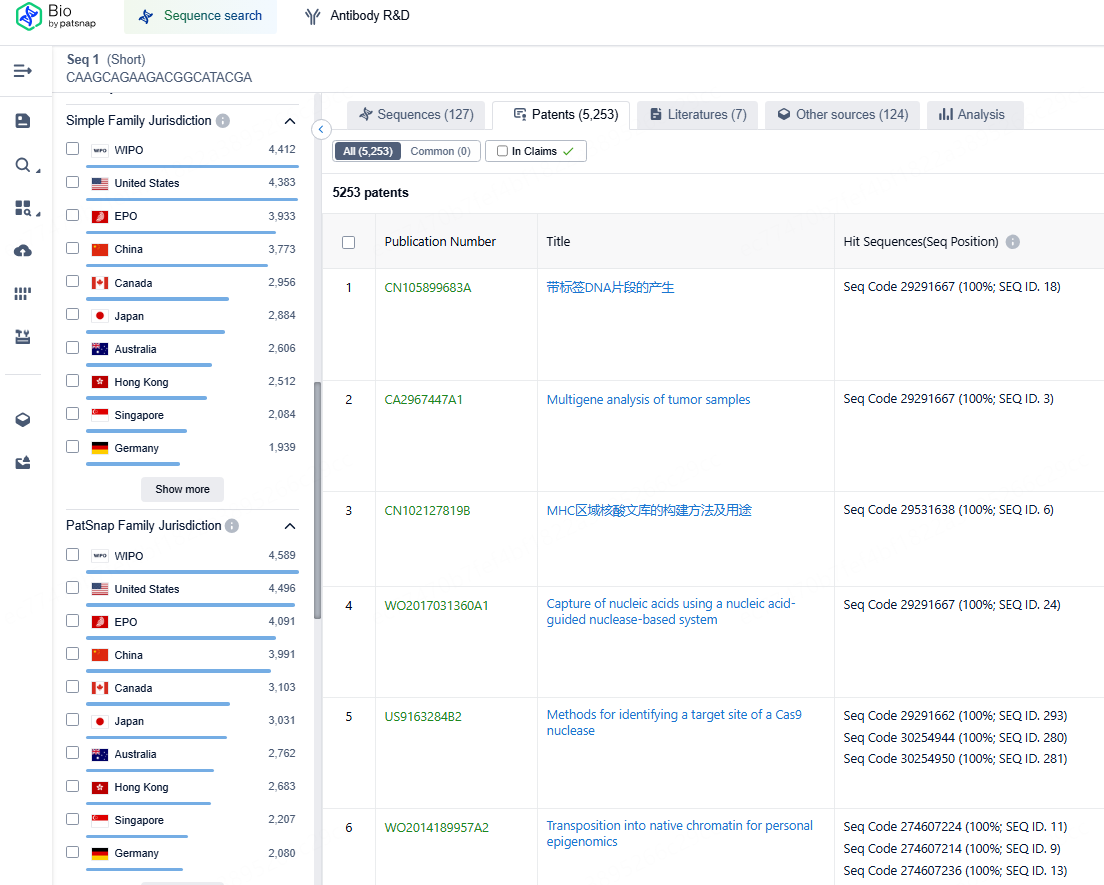Collapse the PatSnap Family Jurisdiction section
Image resolution: width=1104 pixels, height=885 pixels.
(290, 526)
